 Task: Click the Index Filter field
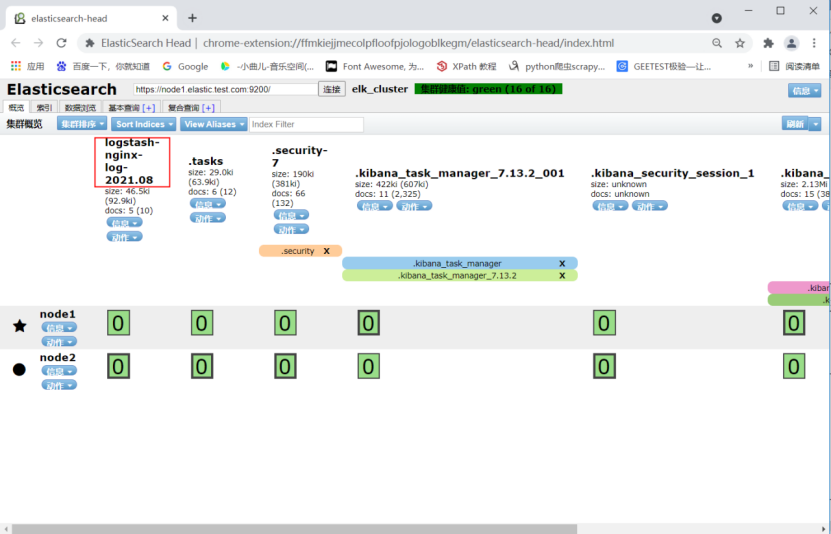click(306, 124)
